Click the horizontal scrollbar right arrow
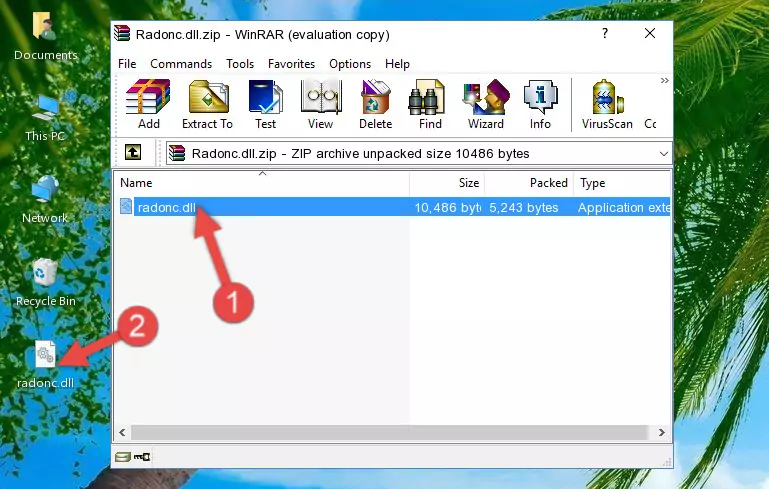Viewport: 769px width, 489px height. point(662,432)
